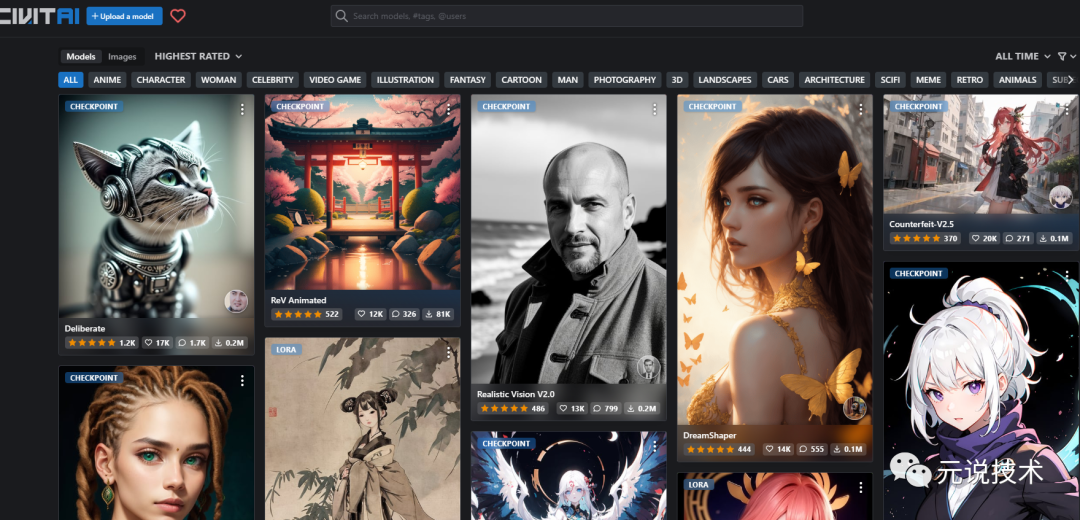The image size is (1080, 520).
Task: Toggle the CHARACTER category filter
Action: pyautogui.click(x=160, y=80)
